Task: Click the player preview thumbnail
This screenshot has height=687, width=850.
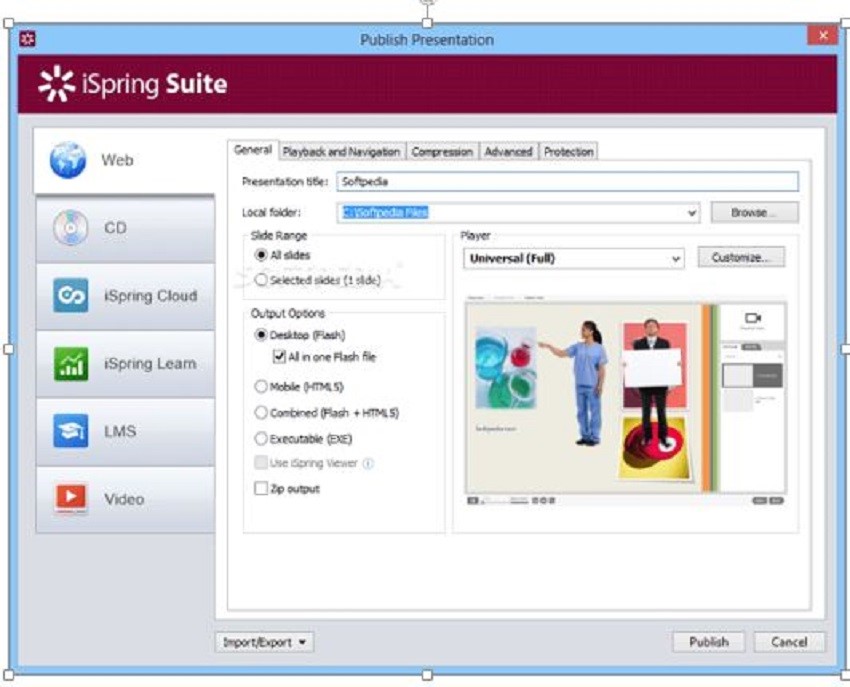Action: [626, 400]
